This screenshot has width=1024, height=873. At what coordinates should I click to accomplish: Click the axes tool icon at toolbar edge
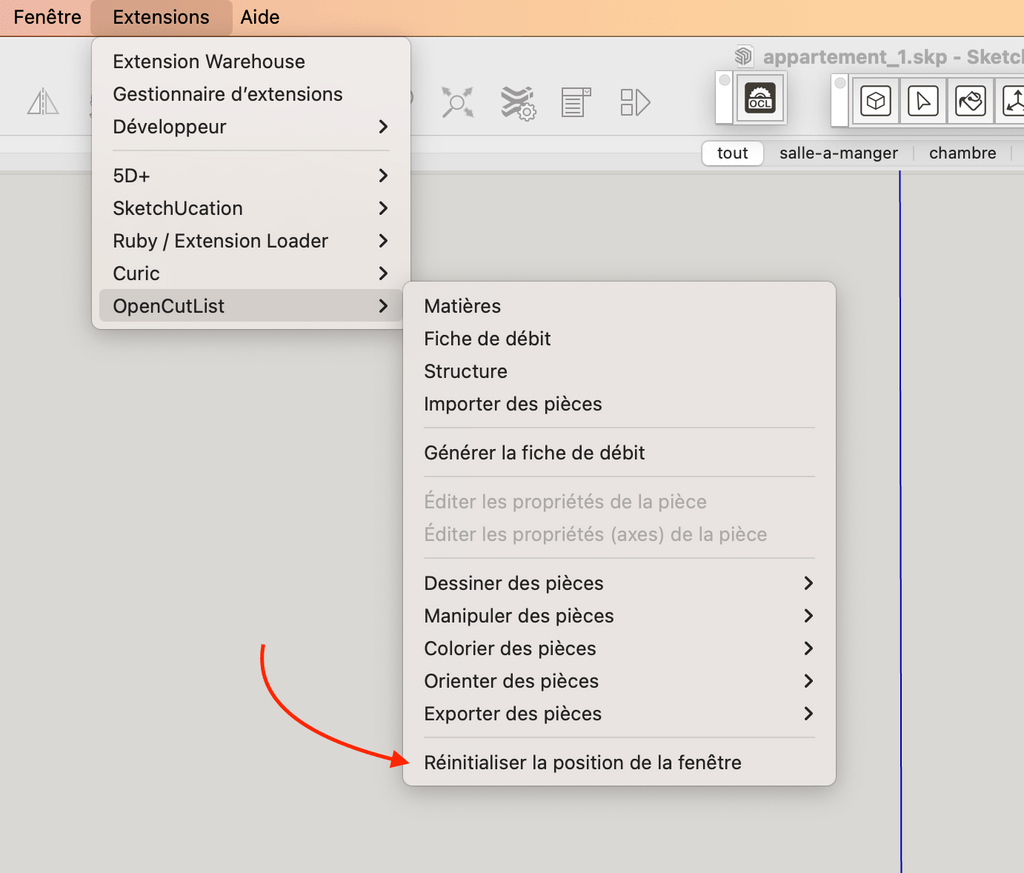click(x=1011, y=101)
